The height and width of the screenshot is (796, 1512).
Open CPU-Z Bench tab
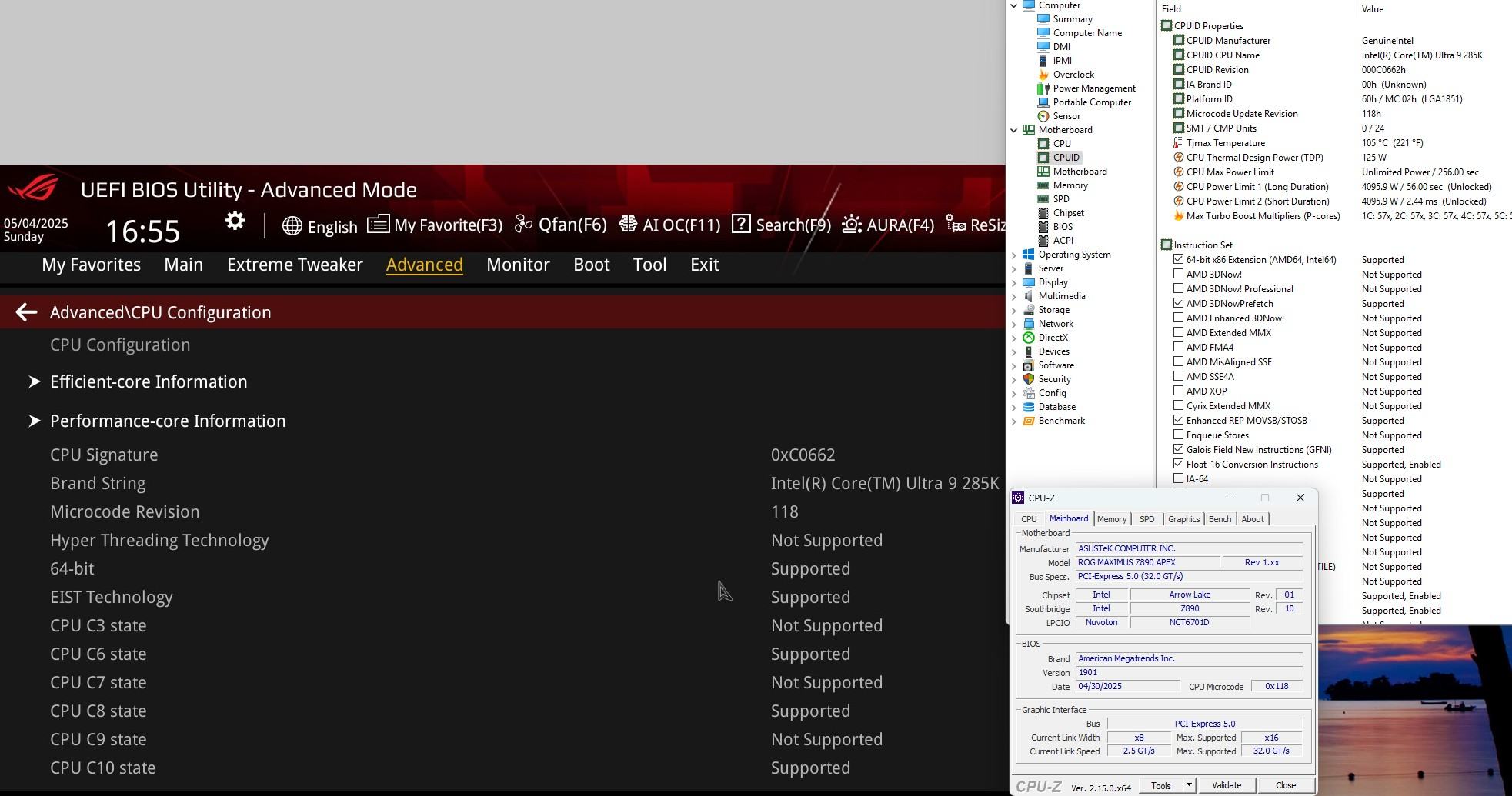coord(1220,519)
